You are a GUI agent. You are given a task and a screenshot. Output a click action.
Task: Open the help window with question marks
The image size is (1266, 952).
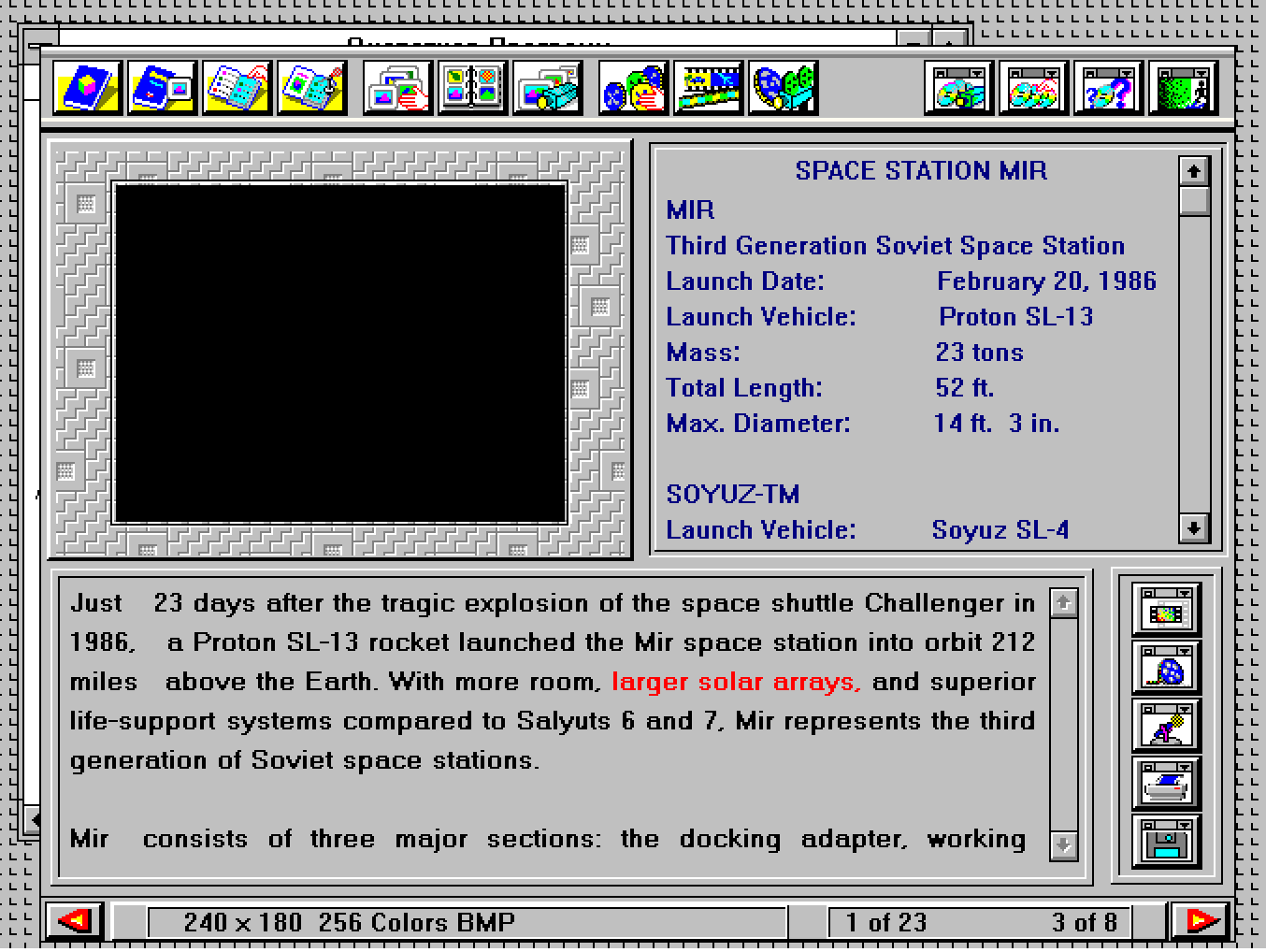pos(1108,89)
